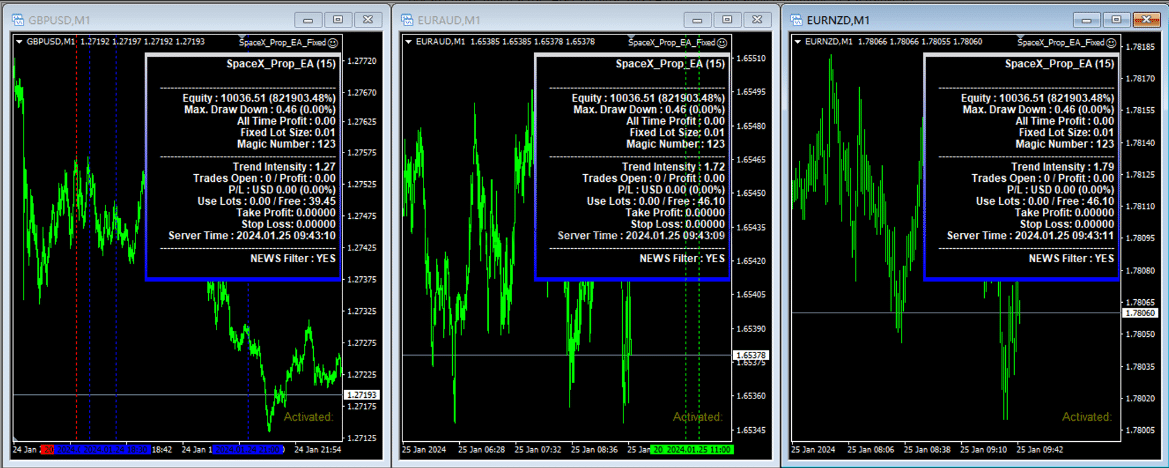Click the 1.78060 current price label

pos(1139,313)
